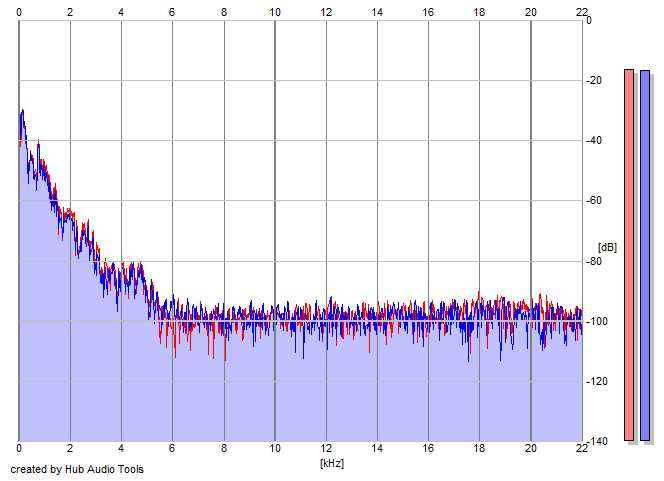Click the spectrum peak near 0 kHz
This screenshot has width=664, height=481.
tap(22, 112)
